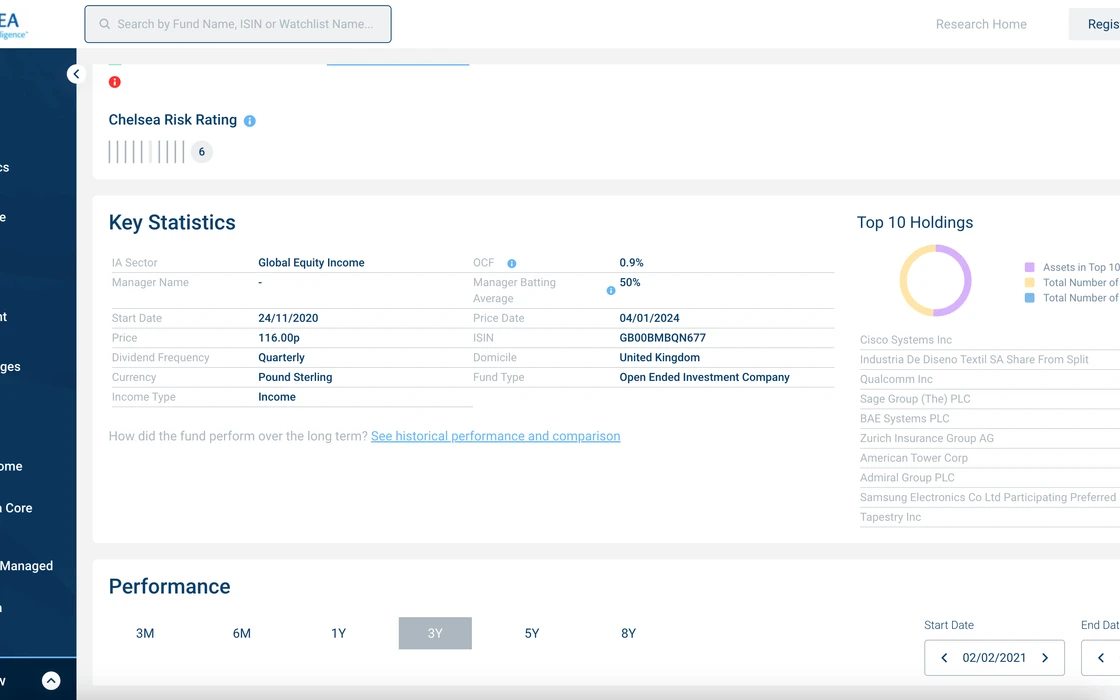Click the risk rating value 6 badge
This screenshot has height=700, width=1120.
tap(201, 151)
